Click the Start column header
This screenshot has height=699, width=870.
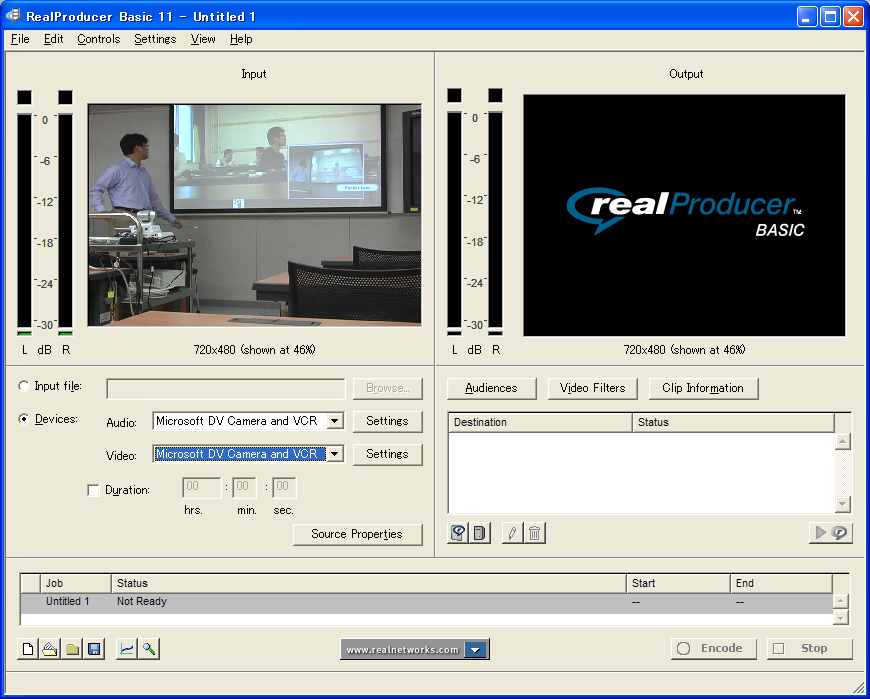(678, 584)
